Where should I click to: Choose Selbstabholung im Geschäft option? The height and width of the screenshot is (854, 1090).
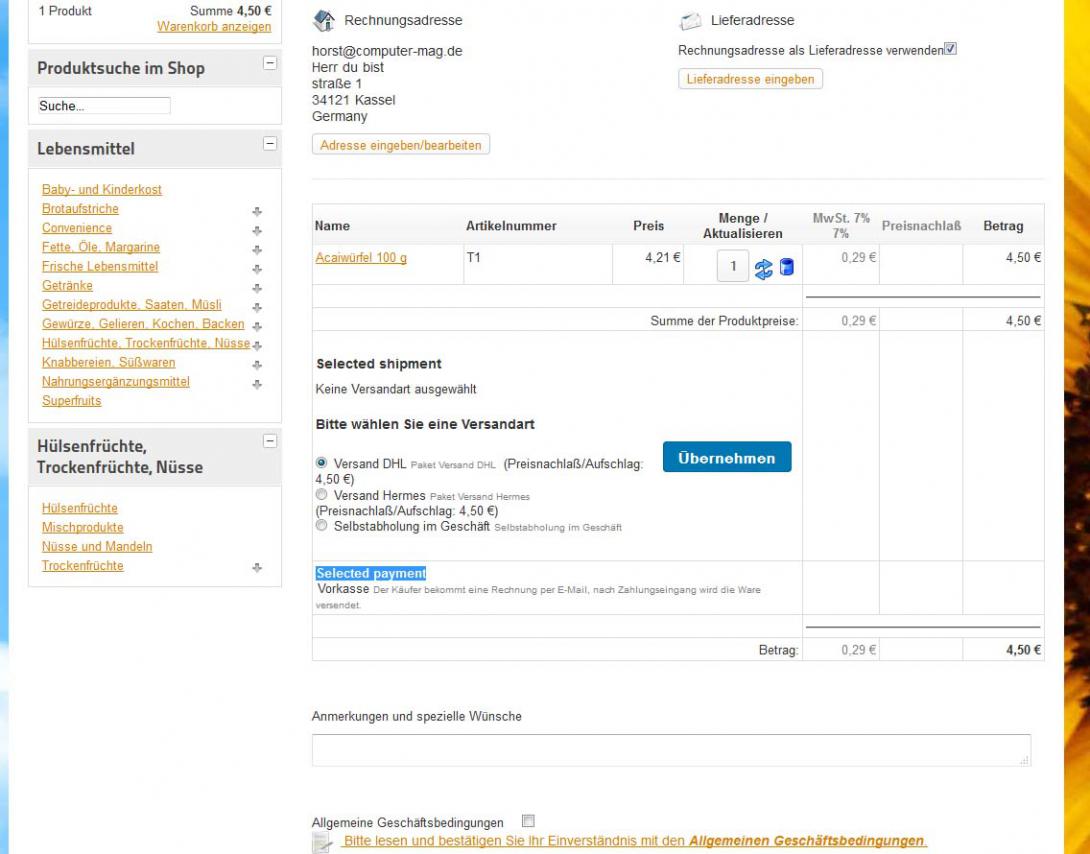(x=321, y=526)
